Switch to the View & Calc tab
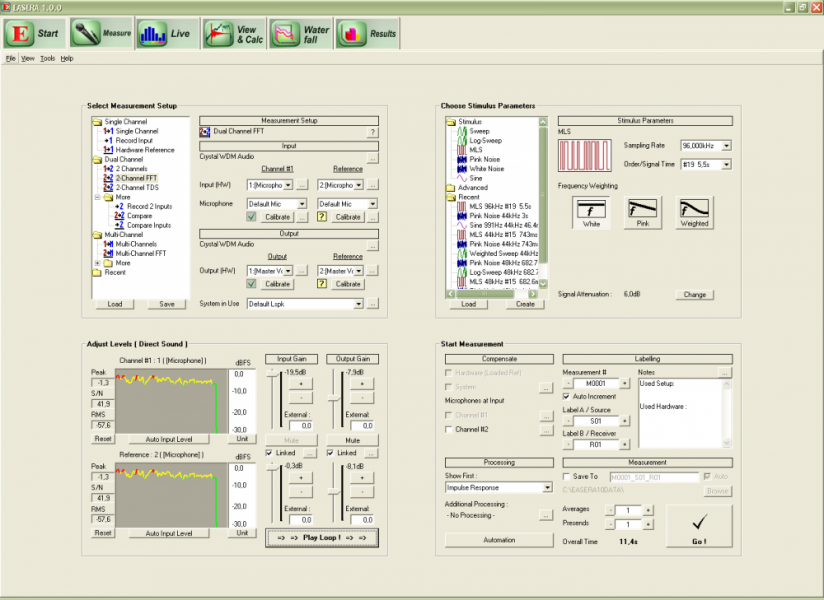The width and height of the screenshot is (824, 600). [233, 33]
